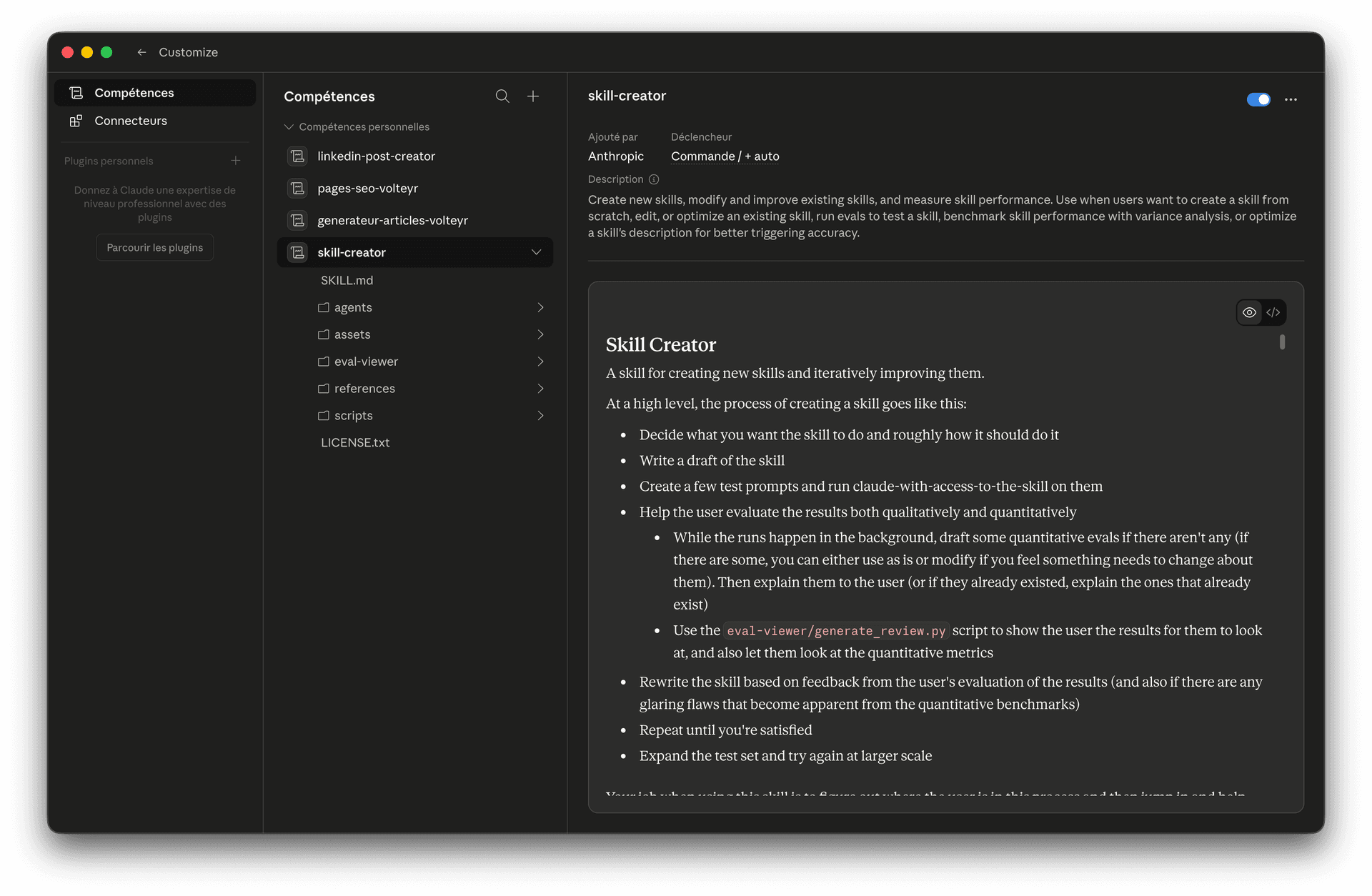The height and width of the screenshot is (896, 1372).
Task: Click the Parcourir les plugins button
Action: click(154, 247)
